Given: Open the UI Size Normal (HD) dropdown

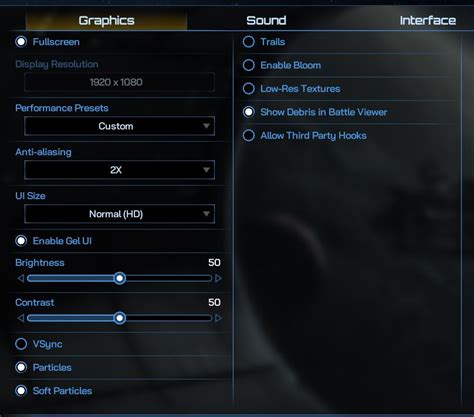Looking at the screenshot, I should pos(119,214).
